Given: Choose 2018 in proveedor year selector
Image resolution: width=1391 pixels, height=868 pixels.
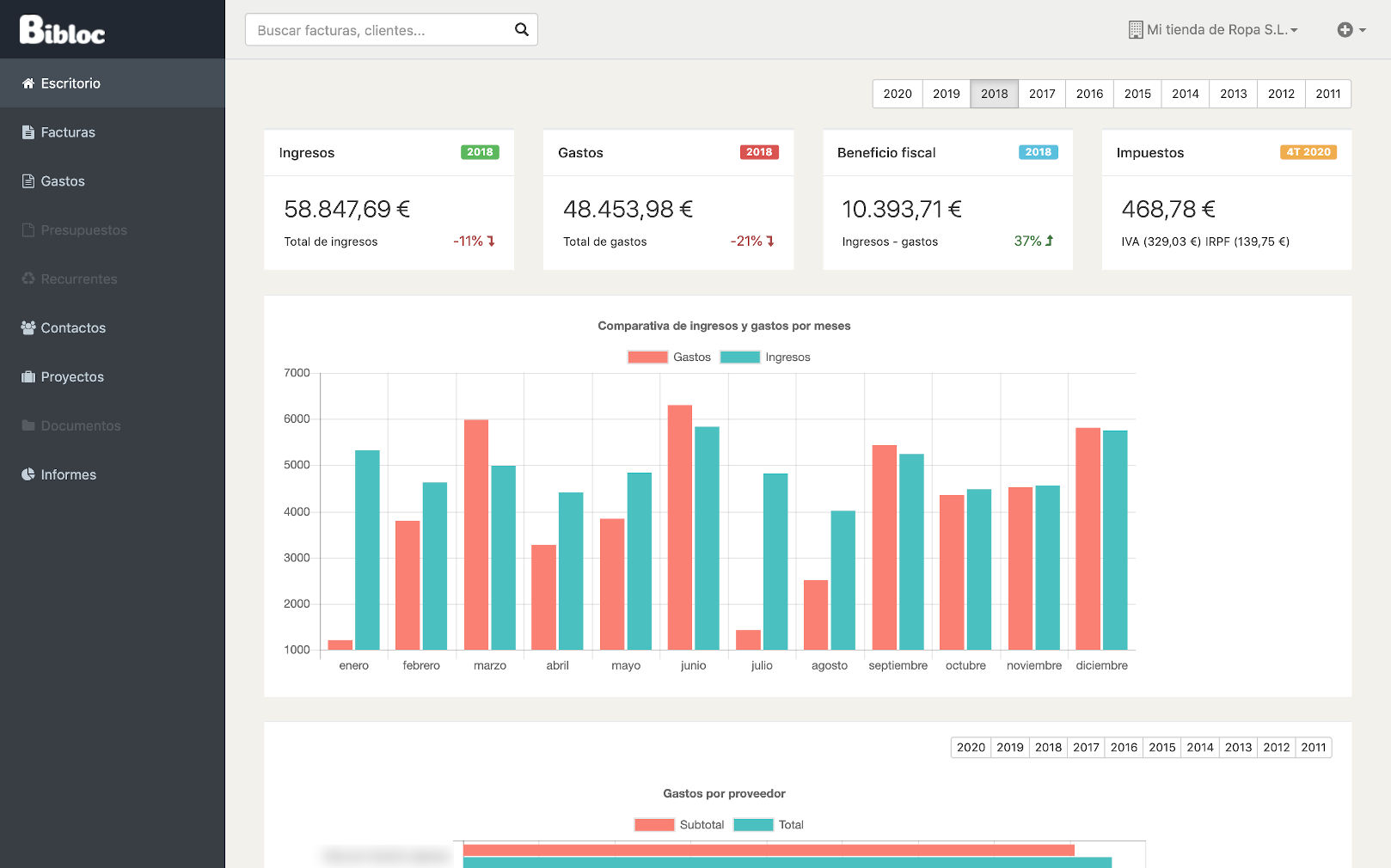Looking at the screenshot, I should click(x=1048, y=748).
